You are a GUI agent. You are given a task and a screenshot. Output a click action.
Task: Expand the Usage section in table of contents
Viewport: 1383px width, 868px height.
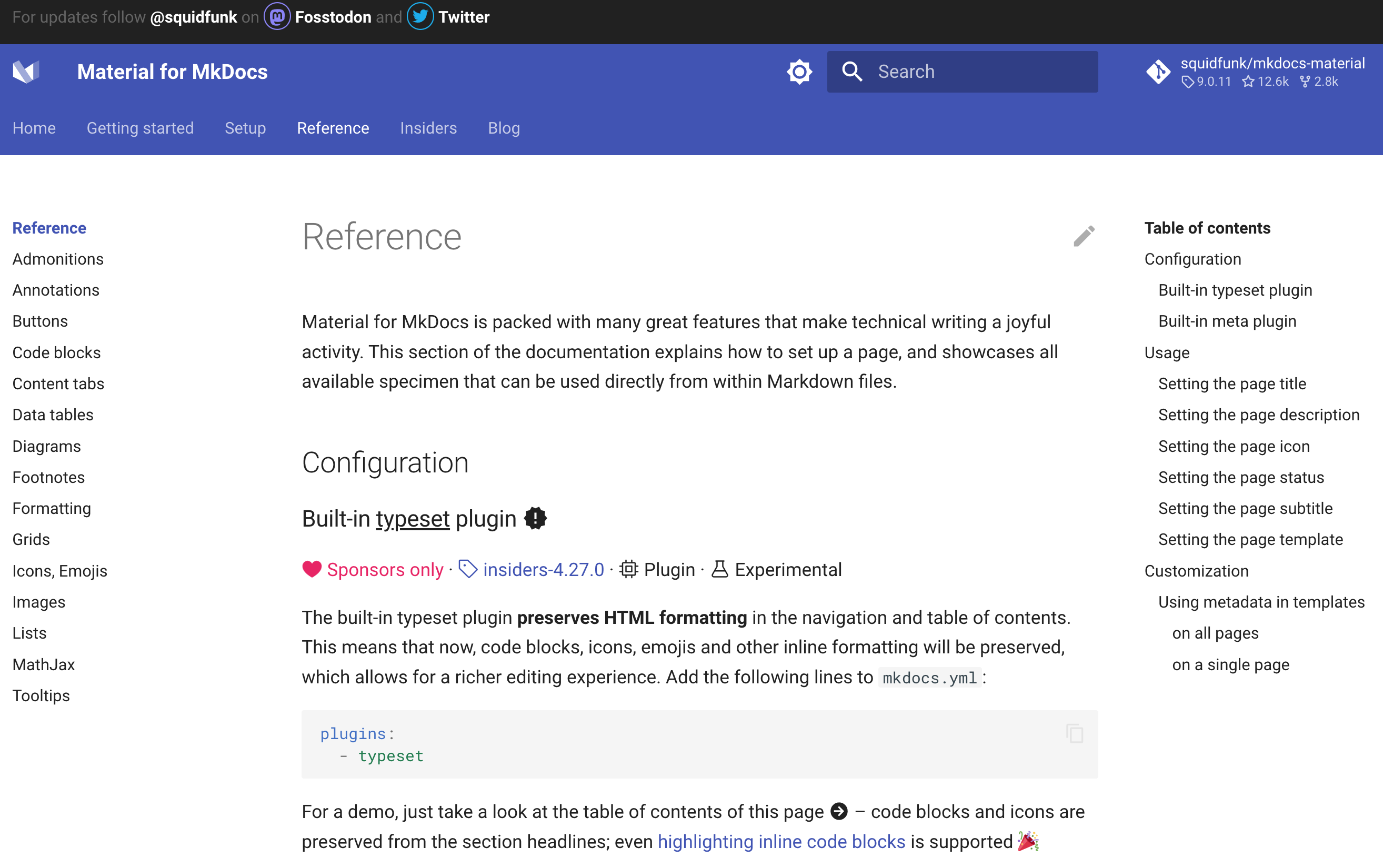tap(1167, 352)
